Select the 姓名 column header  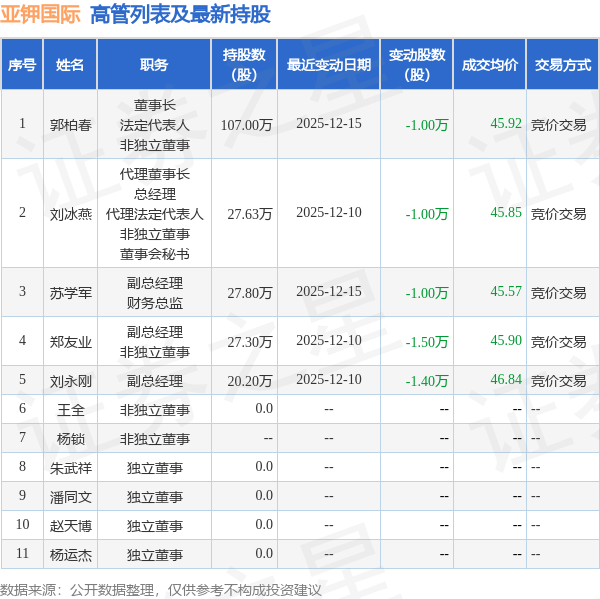[x=70, y=65]
